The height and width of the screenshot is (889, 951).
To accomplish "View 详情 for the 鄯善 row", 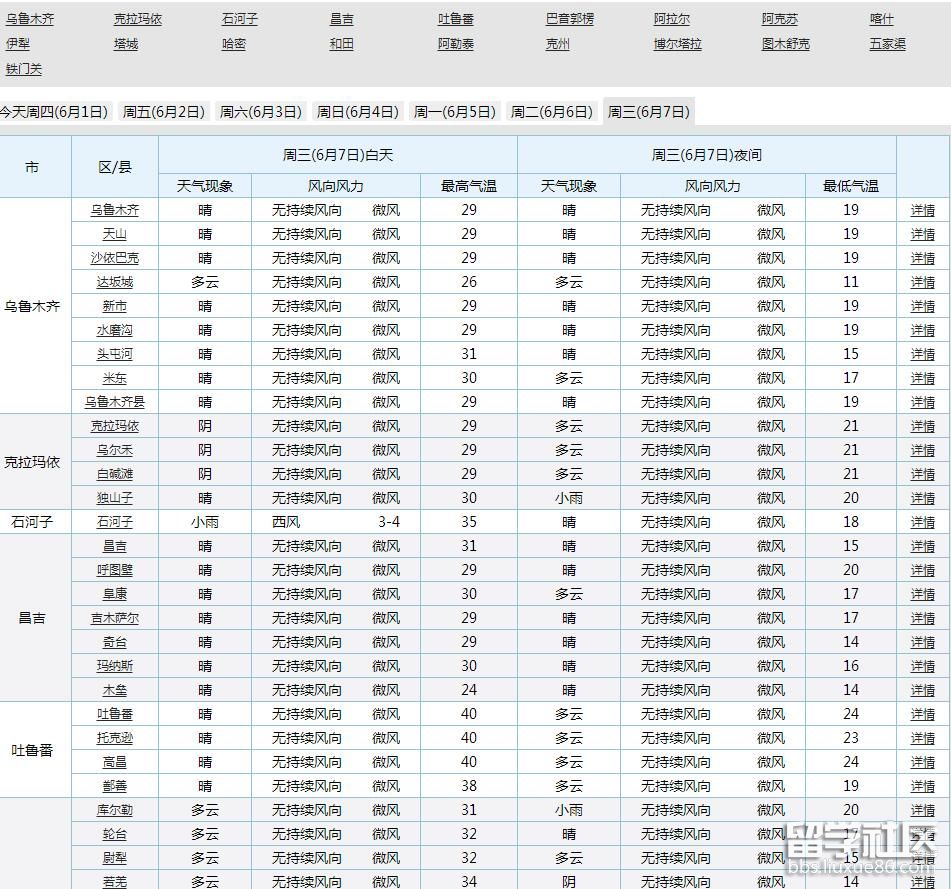I will [x=921, y=786].
